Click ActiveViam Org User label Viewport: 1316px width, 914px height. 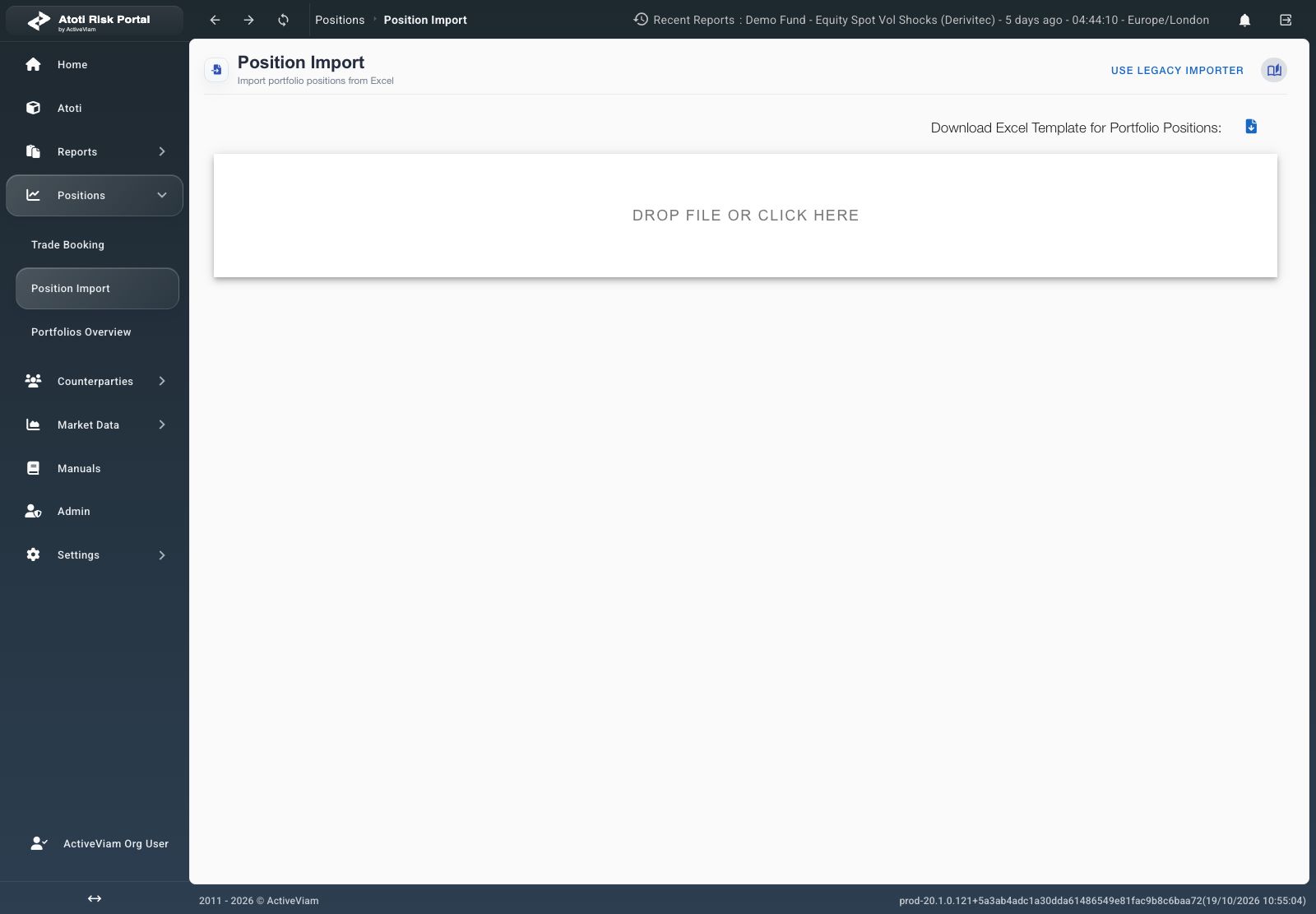(x=116, y=843)
